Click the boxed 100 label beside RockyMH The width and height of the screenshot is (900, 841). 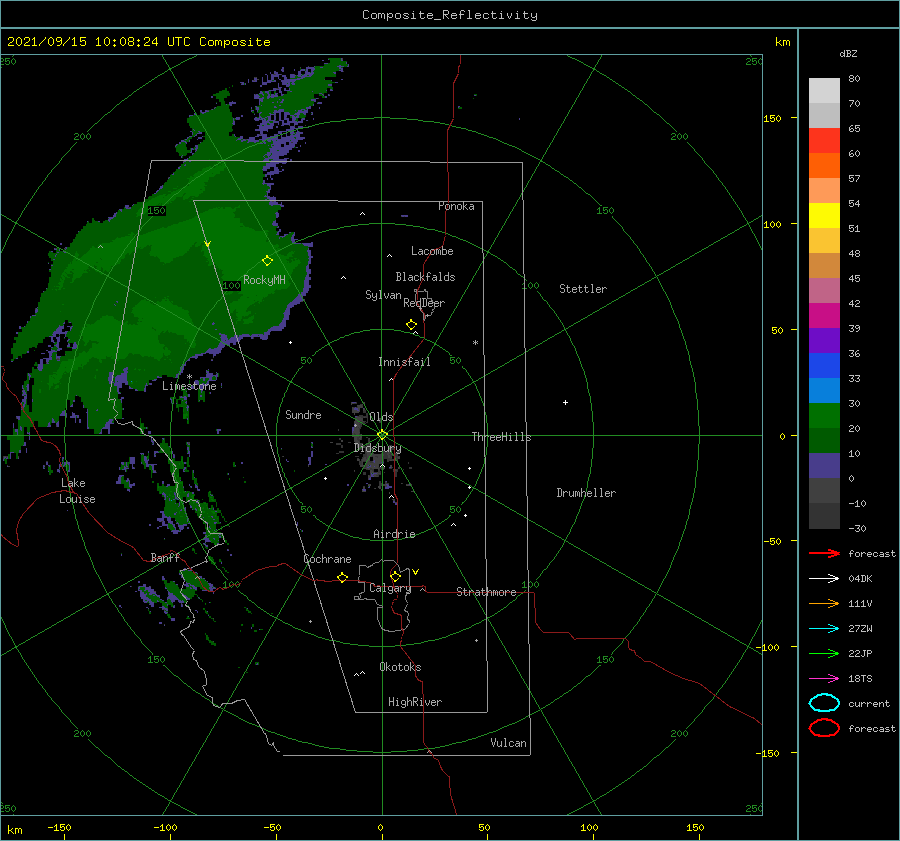tap(231, 285)
